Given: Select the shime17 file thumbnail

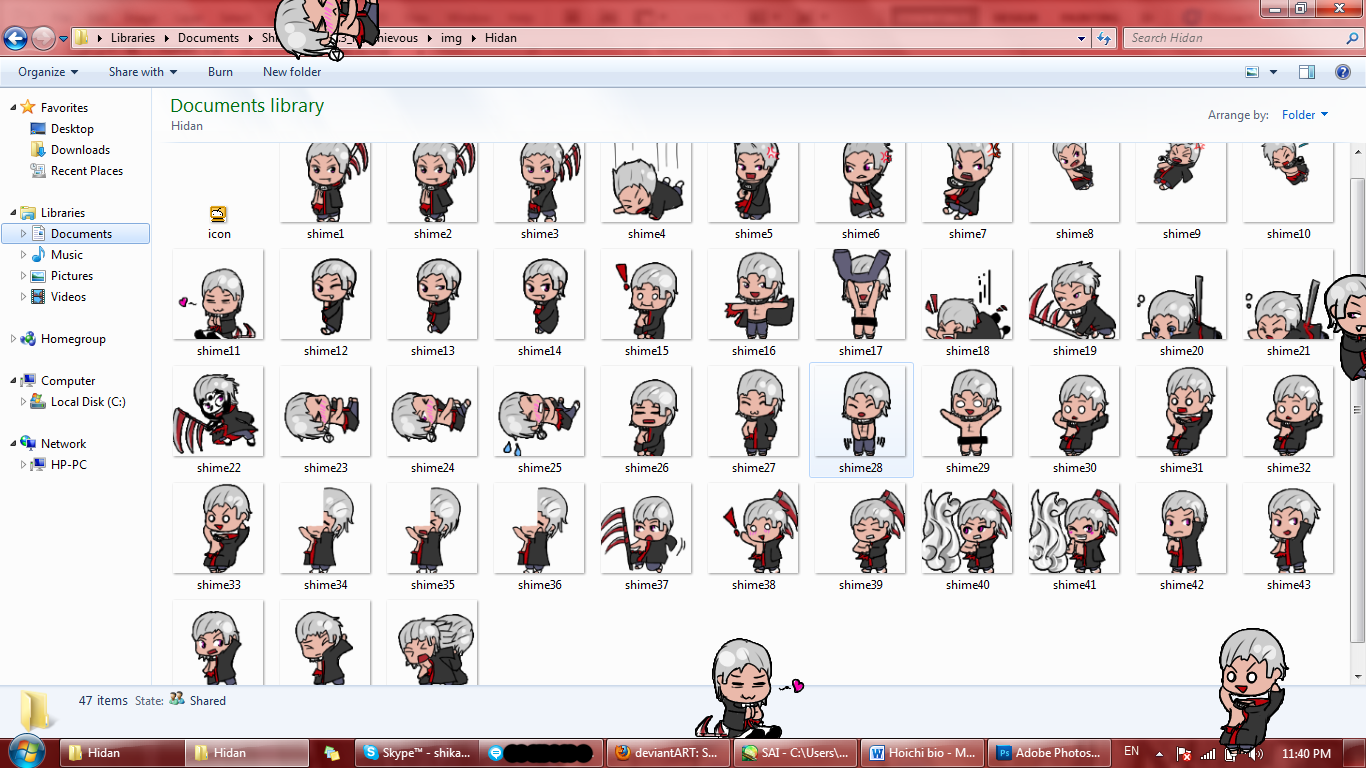Looking at the screenshot, I should point(860,295).
